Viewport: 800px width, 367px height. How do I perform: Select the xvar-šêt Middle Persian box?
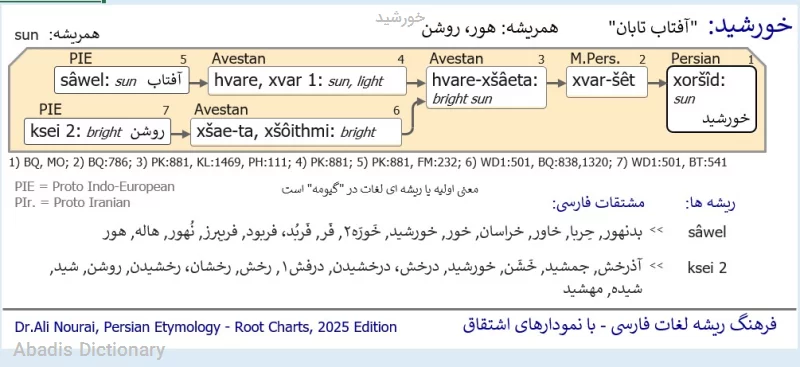tap(607, 82)
